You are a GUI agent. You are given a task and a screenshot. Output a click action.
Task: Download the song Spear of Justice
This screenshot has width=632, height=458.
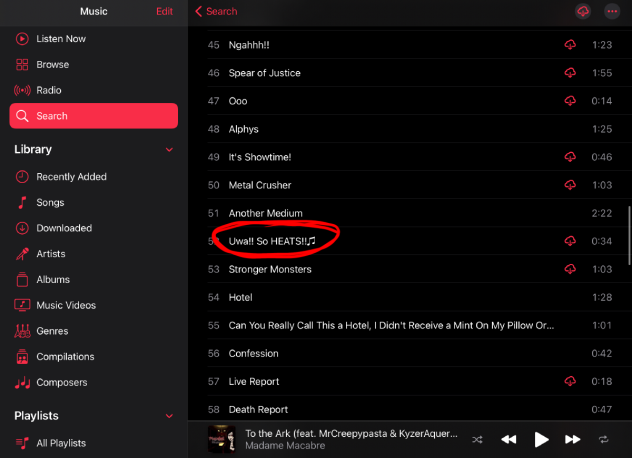pyautogui.click(x=570, y=73)
